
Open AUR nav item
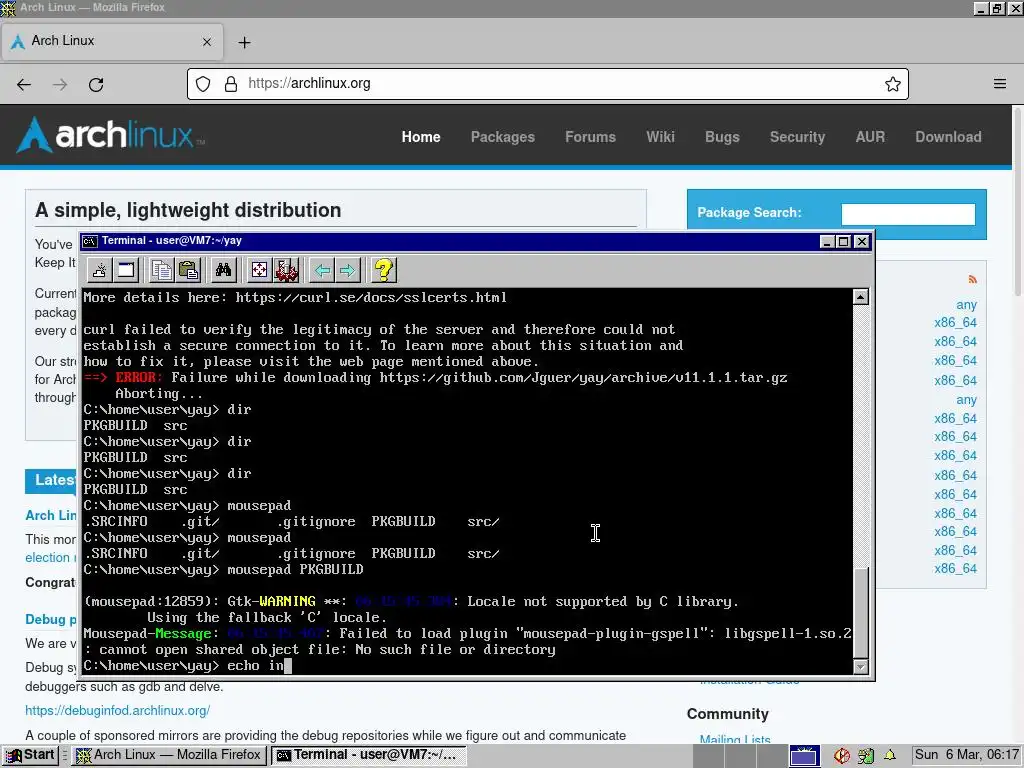coord(871,137)
